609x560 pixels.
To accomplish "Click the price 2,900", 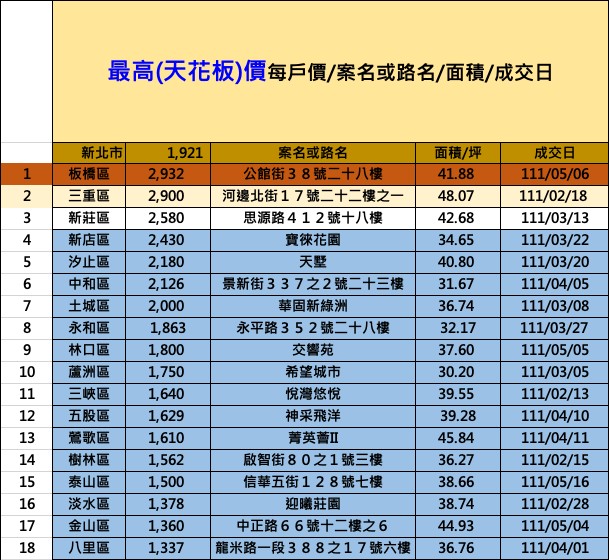I will pos(168,196).
